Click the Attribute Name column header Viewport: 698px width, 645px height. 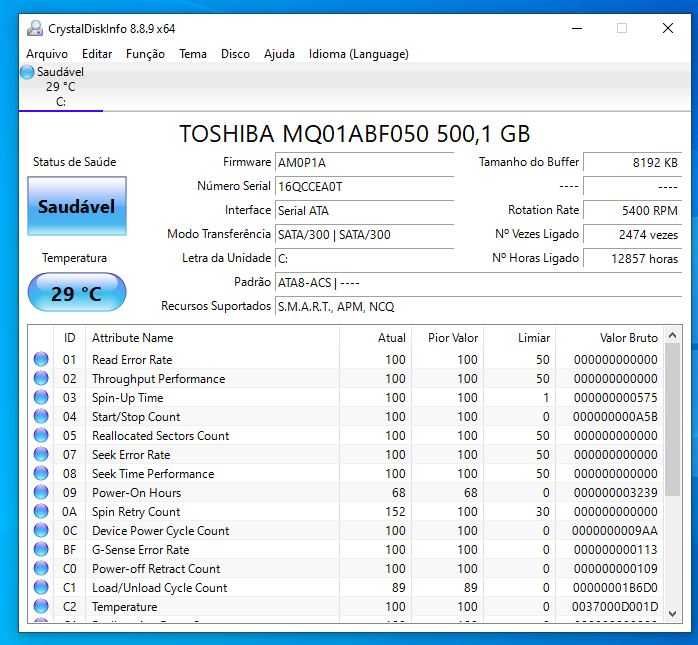pos(212,338)
